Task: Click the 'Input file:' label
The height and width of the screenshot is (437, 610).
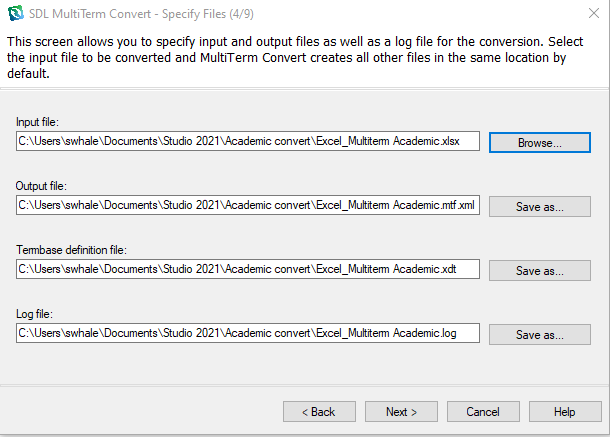Action: (x=37, y=122)
